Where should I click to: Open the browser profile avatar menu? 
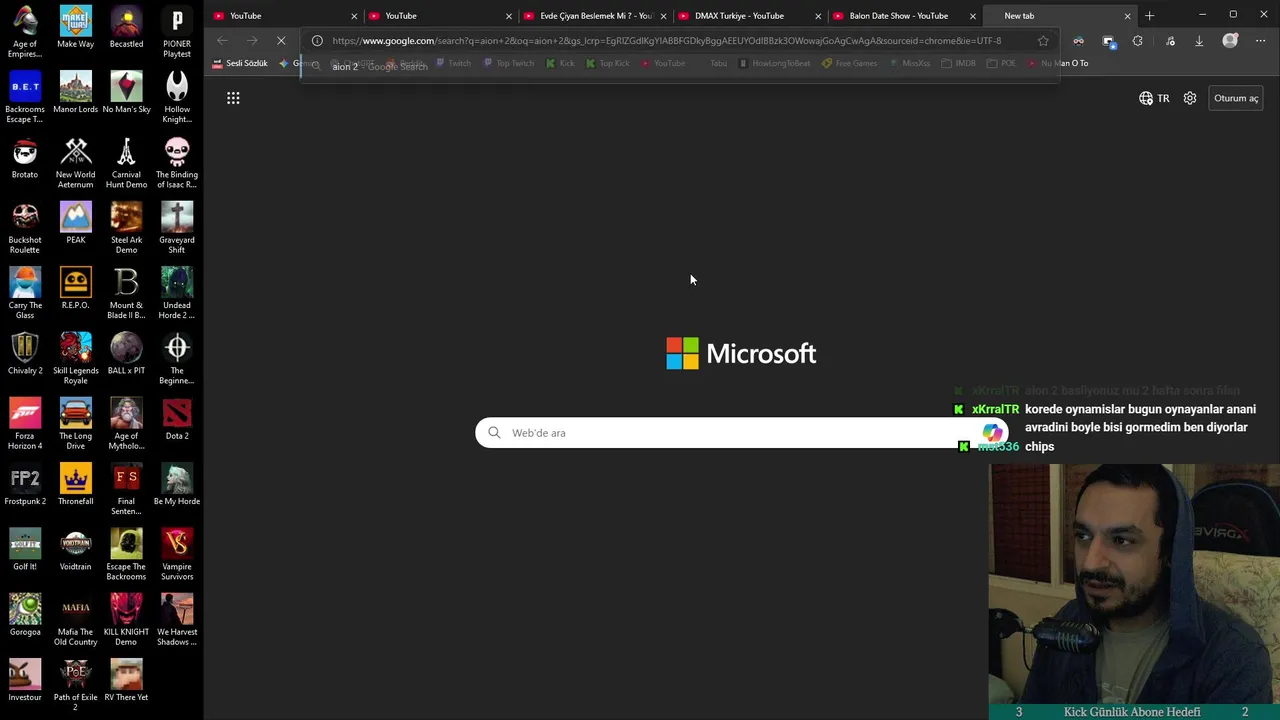coord(1230,41)
